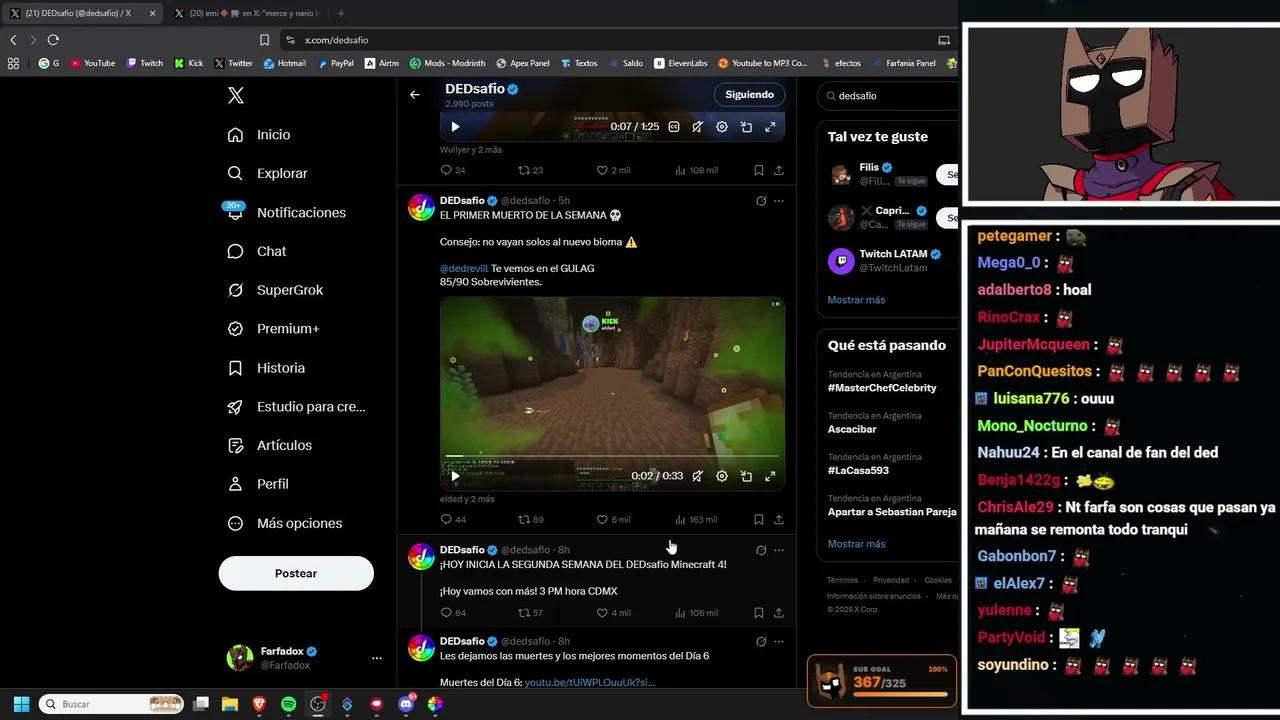The width and height of the screenshot is (1280, 720).
Task: Play the top video at 0:07 / 1:25
Action: [x=455, y=127]
